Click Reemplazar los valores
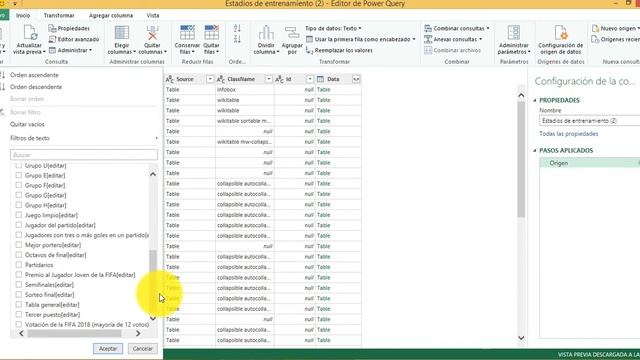 (x=339, y=50)
